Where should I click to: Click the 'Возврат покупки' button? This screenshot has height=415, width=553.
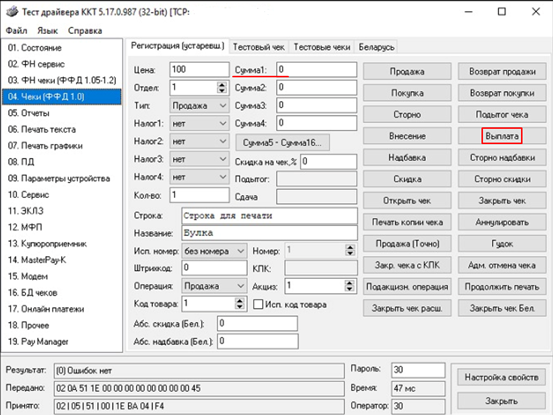pos(502,93)
